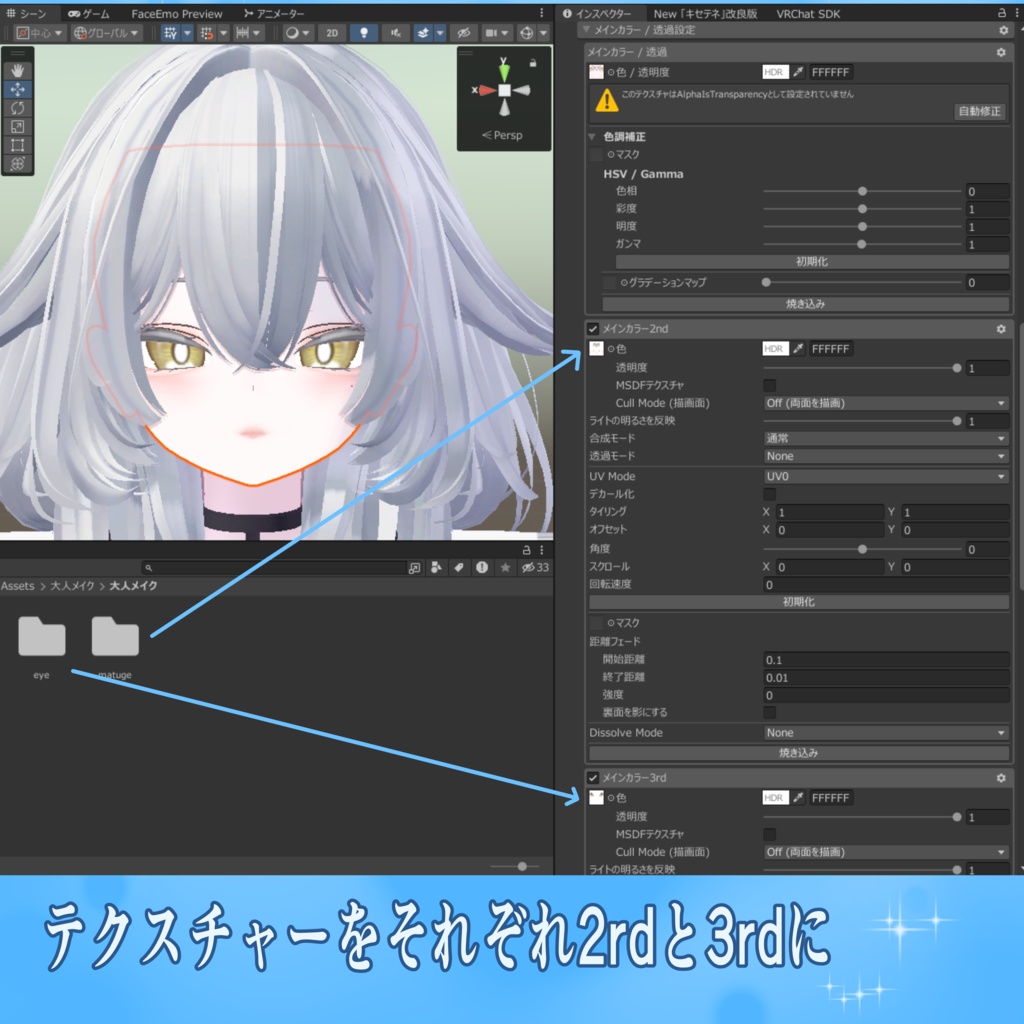Select the combined Transform tool
This screenshot has width=1024, height=1024.
(18, 163)
